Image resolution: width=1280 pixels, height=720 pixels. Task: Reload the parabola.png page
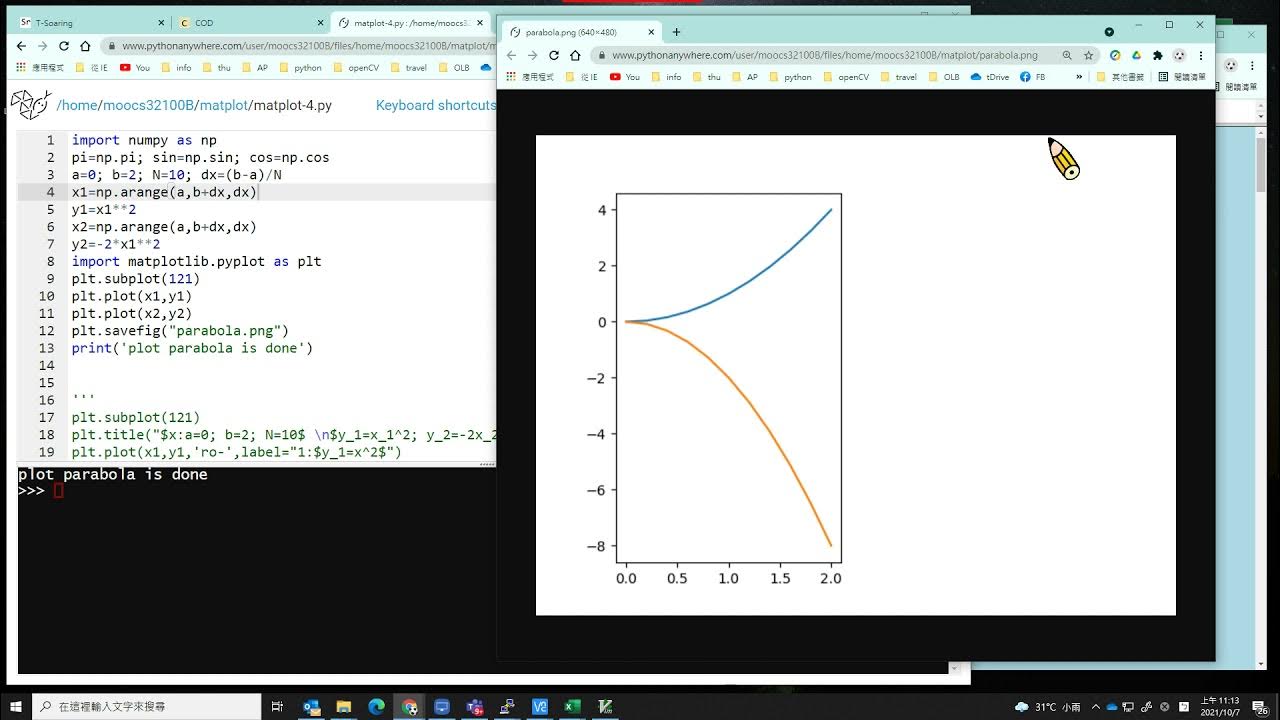(x=554, y=55)
